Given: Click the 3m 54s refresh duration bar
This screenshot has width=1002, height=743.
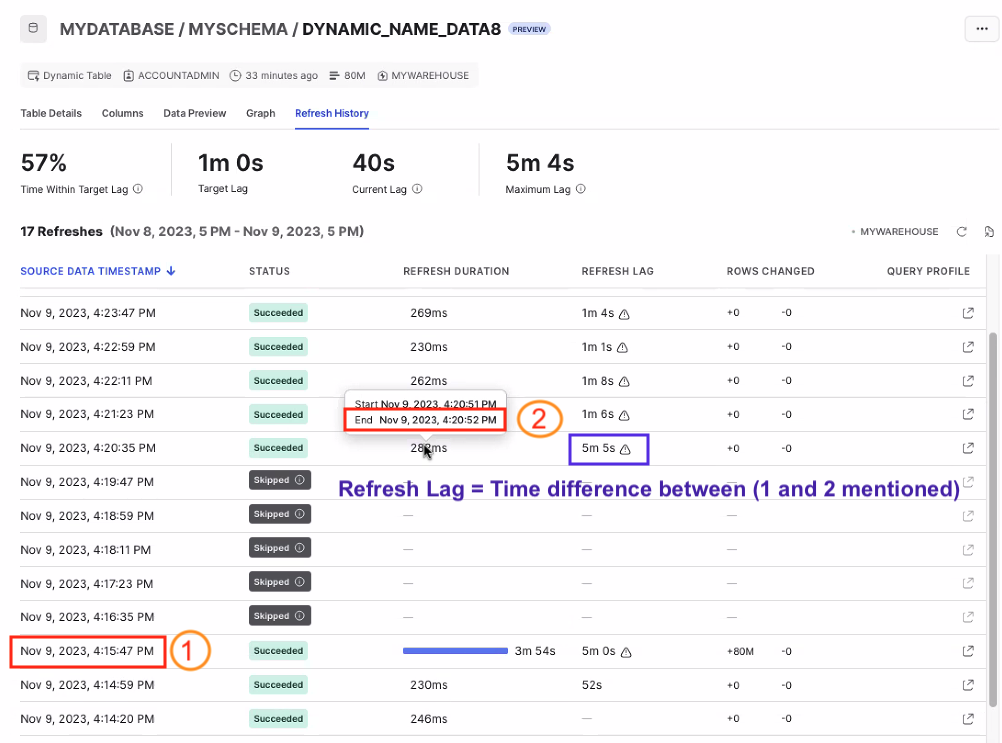Looking at the screenshot, I should tap(455, 651).
